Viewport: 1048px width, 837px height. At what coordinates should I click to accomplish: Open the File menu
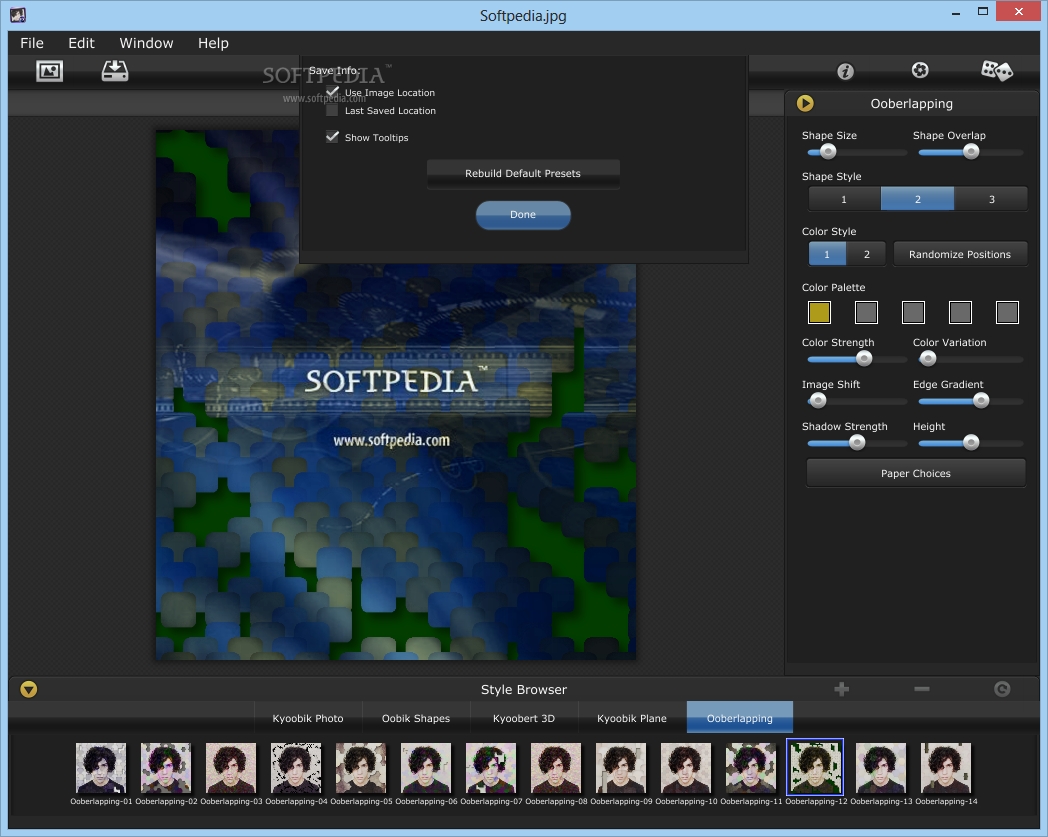click(32, 43)
